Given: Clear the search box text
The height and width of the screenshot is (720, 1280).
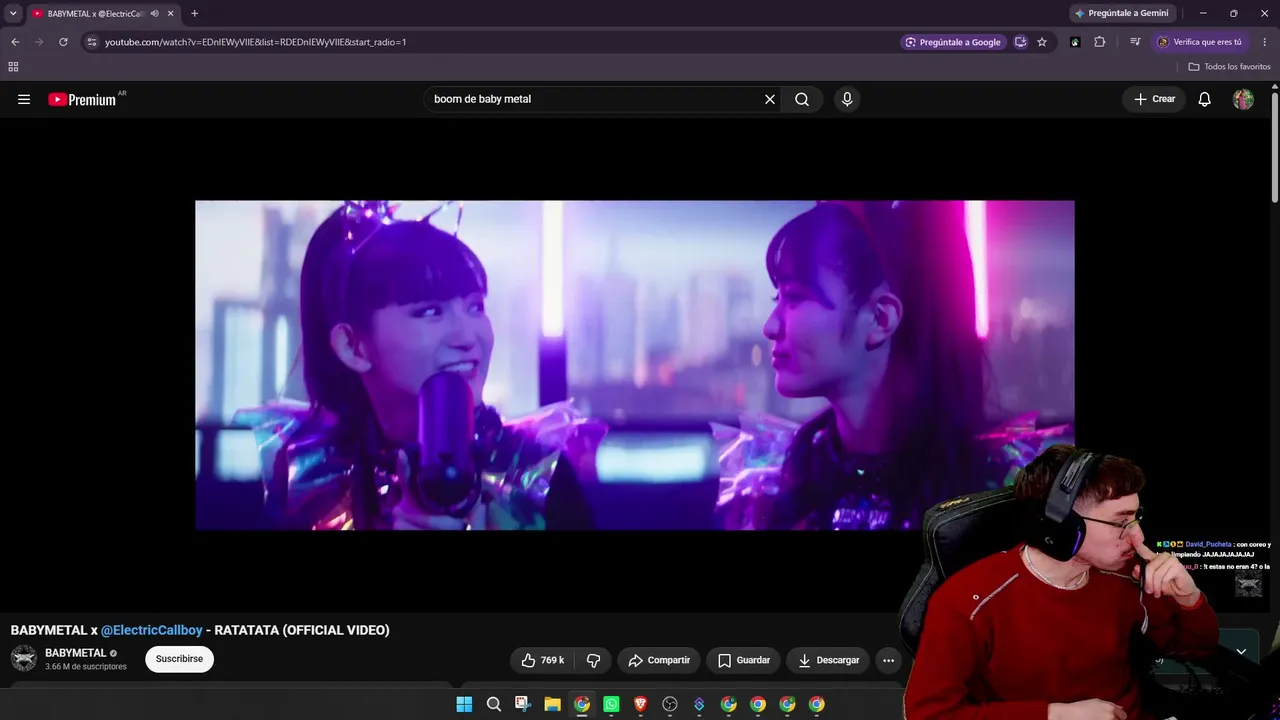Looking at the screenshot, I should 770,99.
